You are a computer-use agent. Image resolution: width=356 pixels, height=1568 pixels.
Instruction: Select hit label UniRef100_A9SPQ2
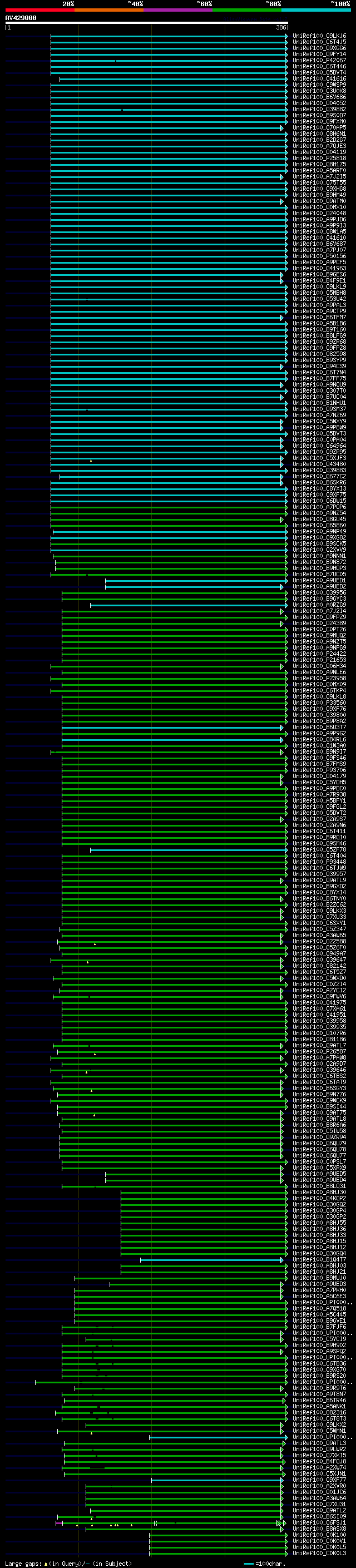319,1351
